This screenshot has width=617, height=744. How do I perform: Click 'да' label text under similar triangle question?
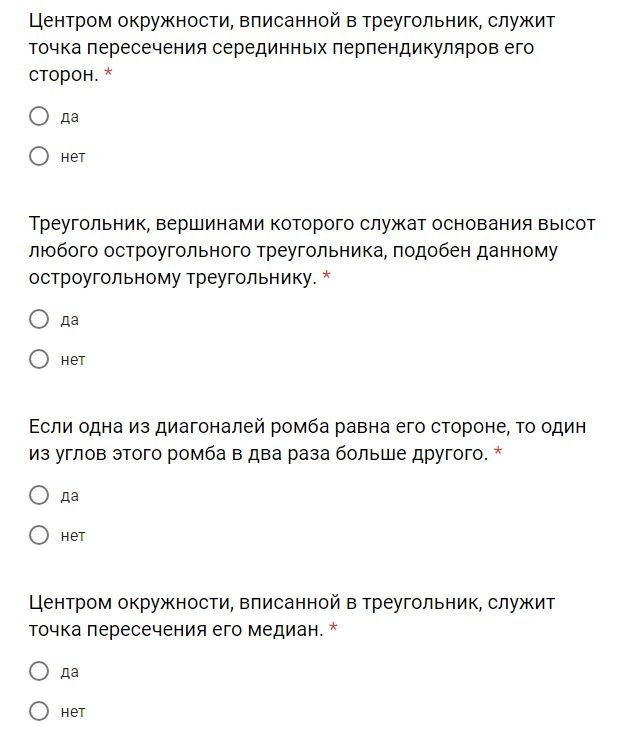pyautogui.click(x=70, y=320)
